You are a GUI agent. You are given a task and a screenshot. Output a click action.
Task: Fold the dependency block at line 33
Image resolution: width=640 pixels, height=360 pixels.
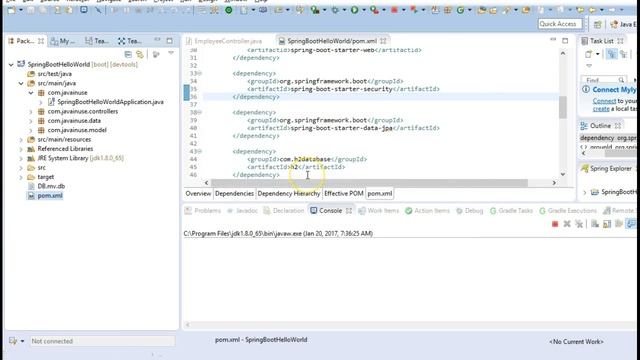point(200,73)
